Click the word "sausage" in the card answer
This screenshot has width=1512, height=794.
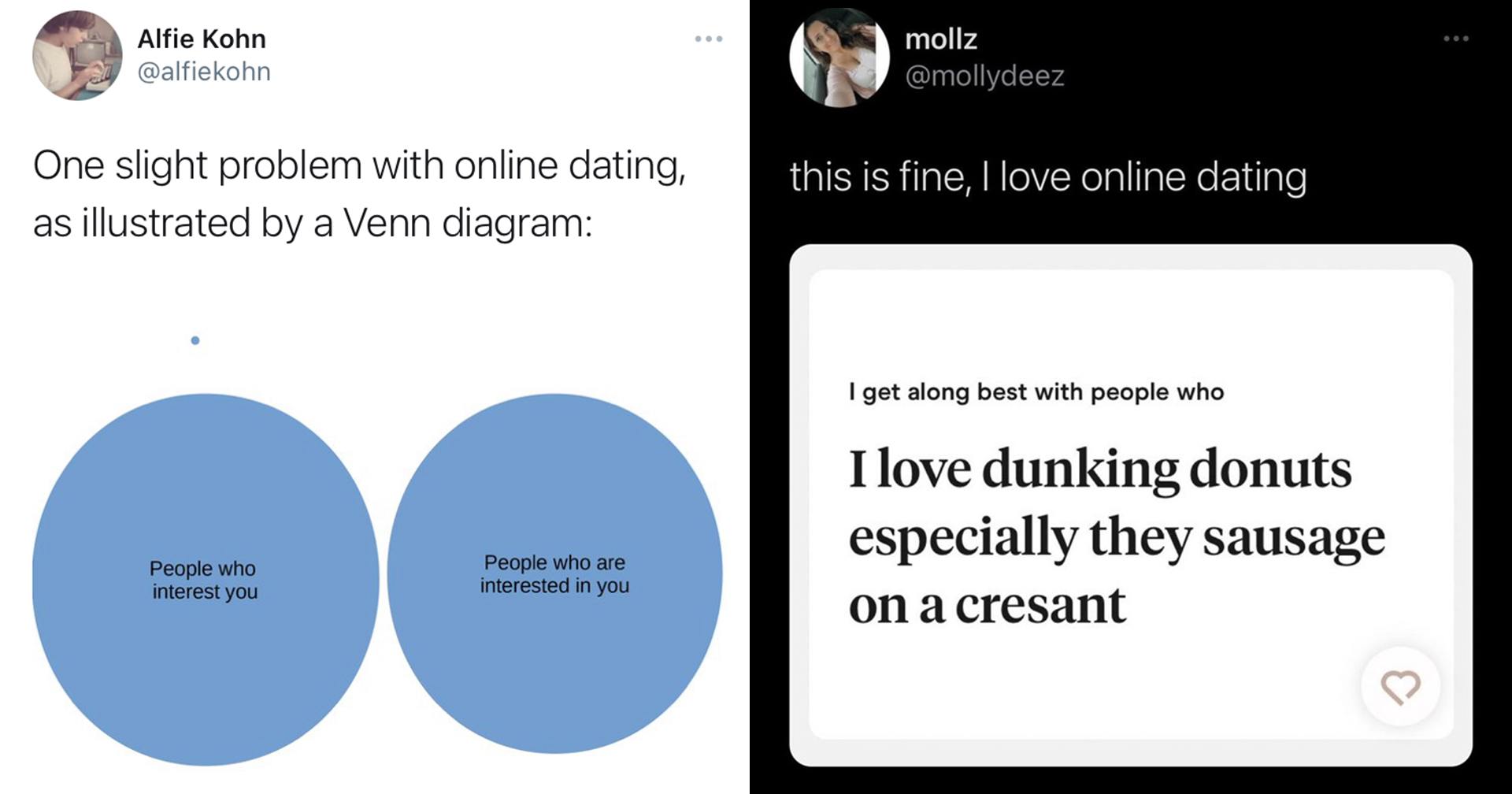1293,538
